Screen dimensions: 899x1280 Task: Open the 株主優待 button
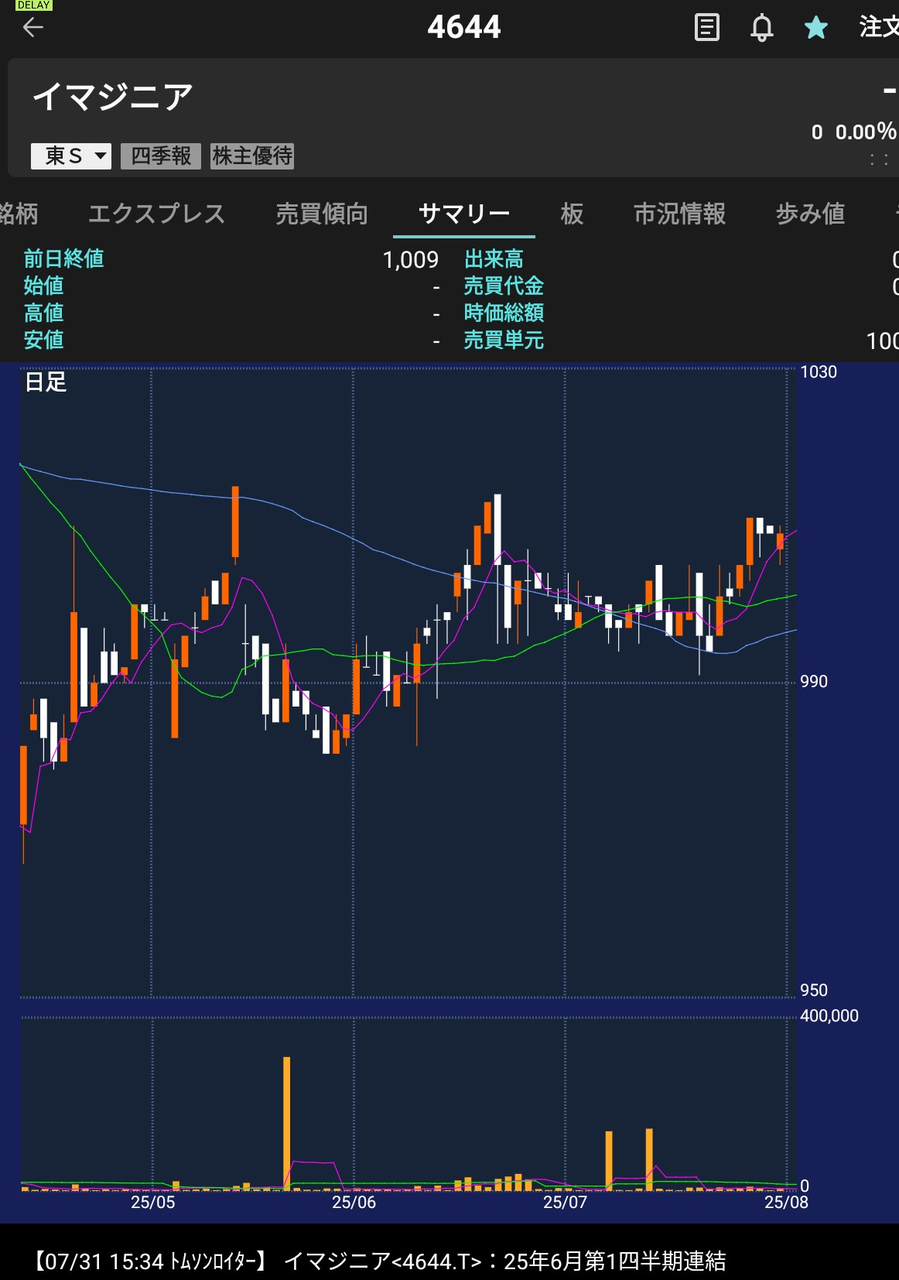[253, 156]
